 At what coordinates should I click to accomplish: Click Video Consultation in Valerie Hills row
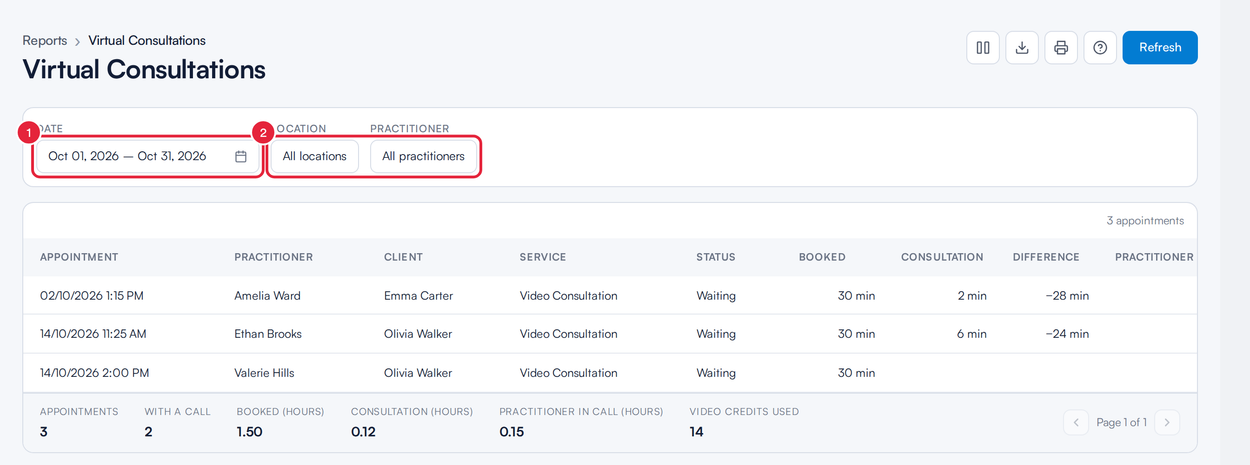pyautogui.click(x=568, y=373)
